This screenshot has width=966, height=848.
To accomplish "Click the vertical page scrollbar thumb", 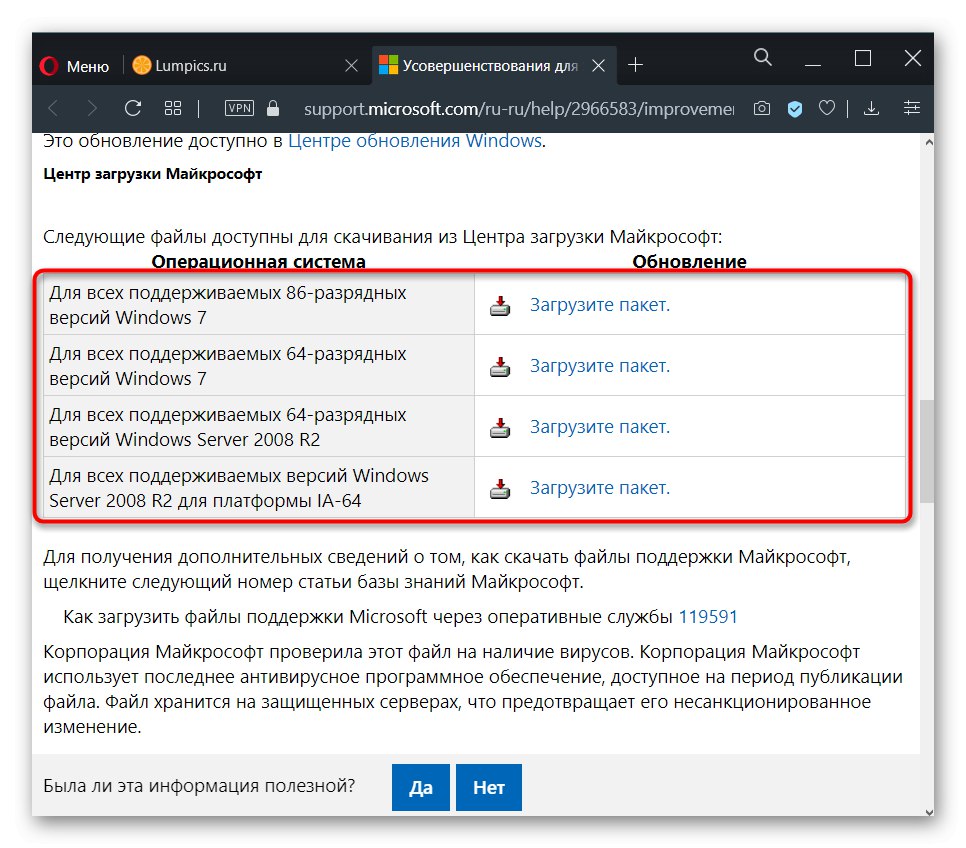I will [x=927, y=450].
